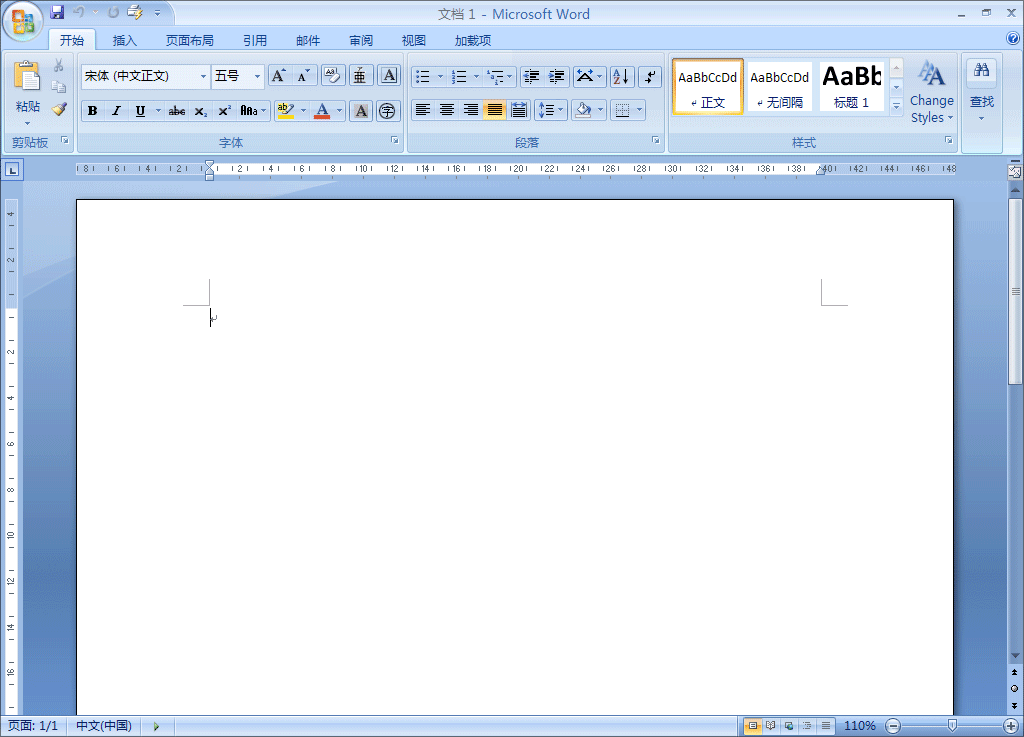Open the 五号 font size dropdown
Image resolution: width=1024 pixels, height=737 pixels.
click(257, 76)
